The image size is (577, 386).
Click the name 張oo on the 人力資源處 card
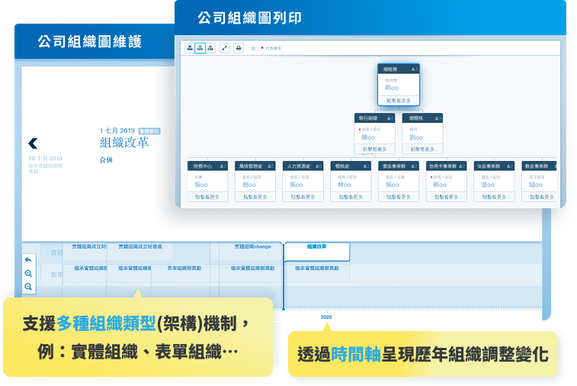[x=296, y=185]
